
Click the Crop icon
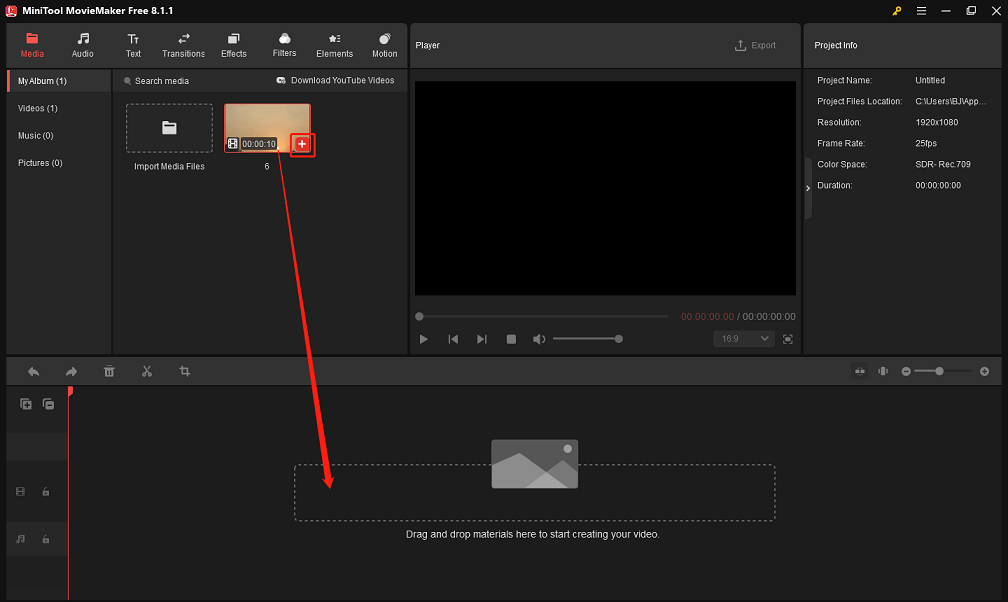coord(184,371)
